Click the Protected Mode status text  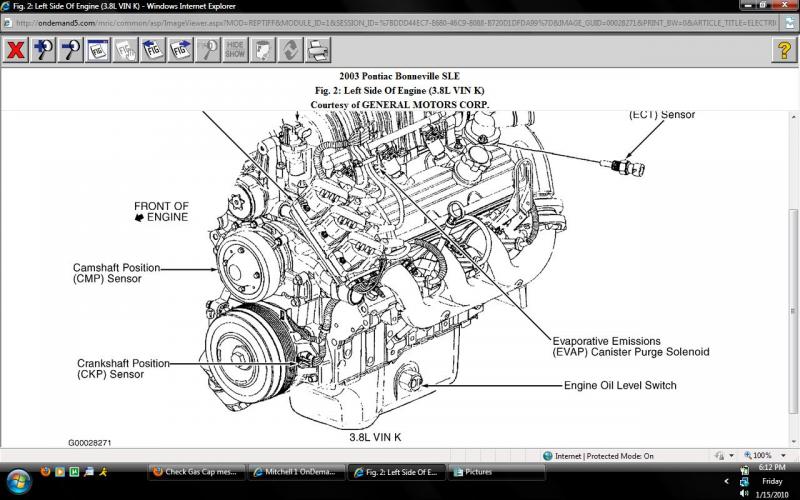604,455
